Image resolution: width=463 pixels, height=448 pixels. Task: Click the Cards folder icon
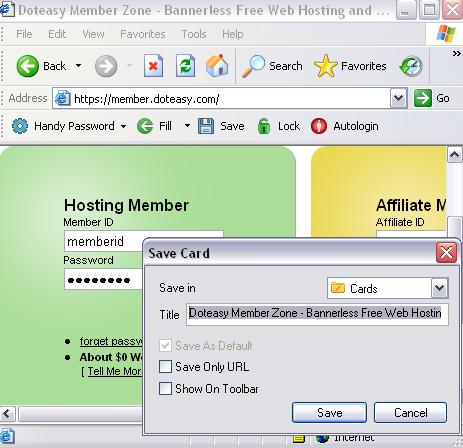tap(338, 288)
